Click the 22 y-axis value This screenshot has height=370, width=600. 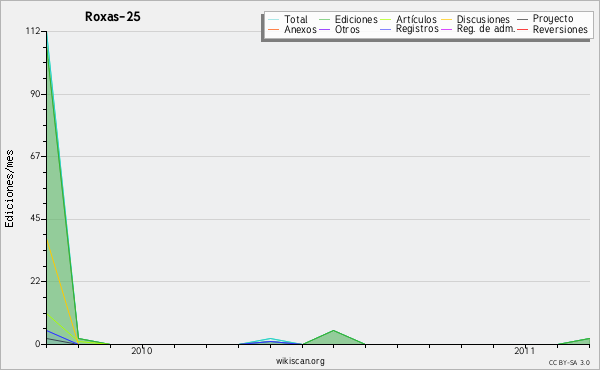point(36,282)
